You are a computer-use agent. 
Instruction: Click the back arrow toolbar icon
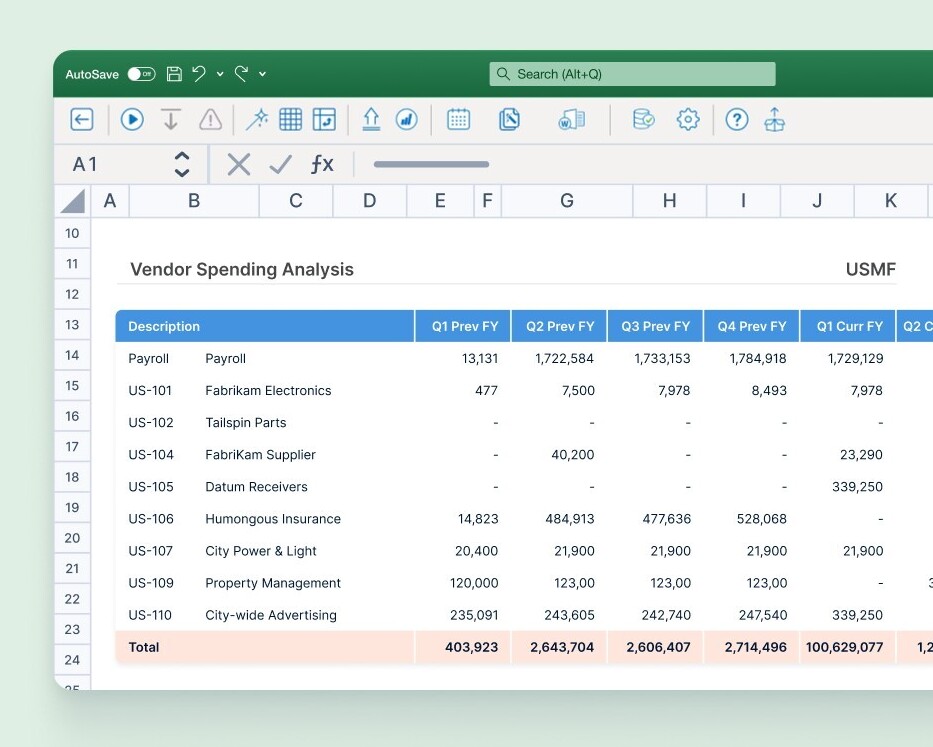[x=82, y=120]
